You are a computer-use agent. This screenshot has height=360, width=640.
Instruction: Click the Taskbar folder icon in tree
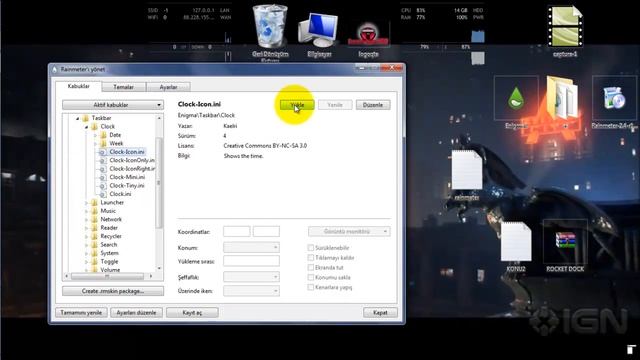click(x=86, y=118)
